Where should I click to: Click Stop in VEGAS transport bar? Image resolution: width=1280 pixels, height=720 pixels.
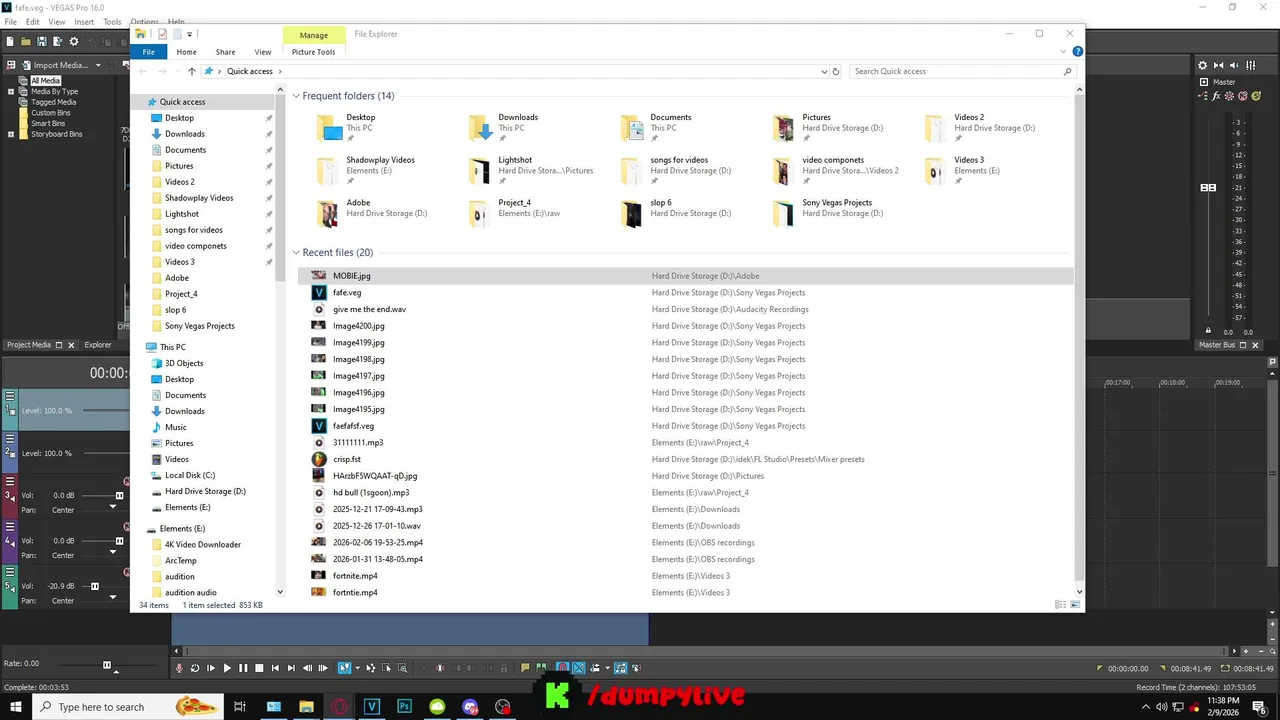point(259,668)
